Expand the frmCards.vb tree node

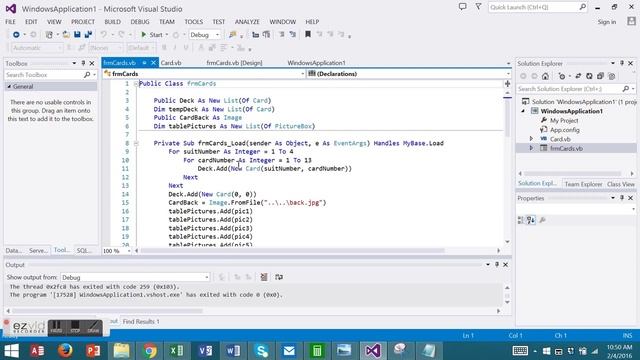pyautogui.click(x=531, y=149)
